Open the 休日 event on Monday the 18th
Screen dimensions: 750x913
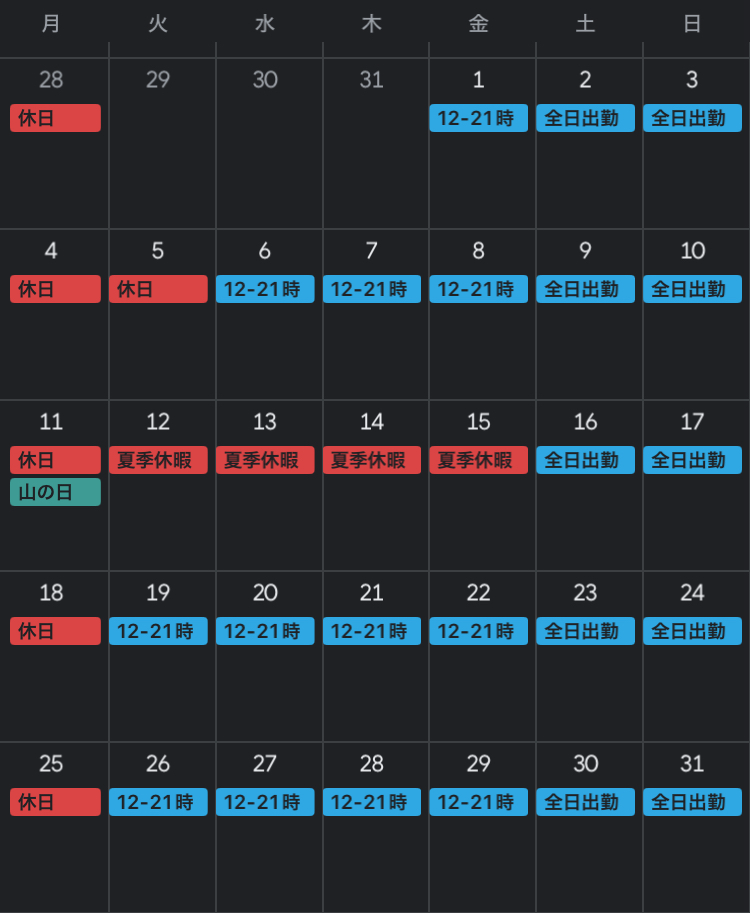coord(55,631)
